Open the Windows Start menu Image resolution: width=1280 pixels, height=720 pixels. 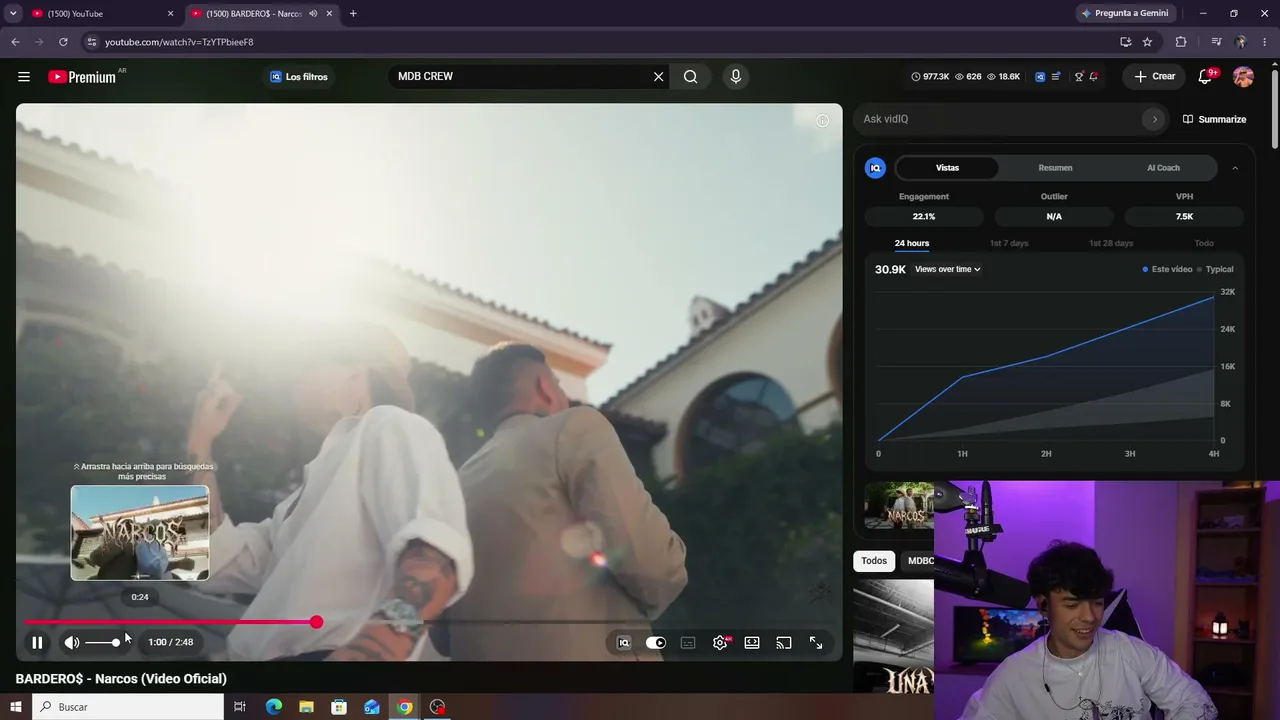point(15,707)
